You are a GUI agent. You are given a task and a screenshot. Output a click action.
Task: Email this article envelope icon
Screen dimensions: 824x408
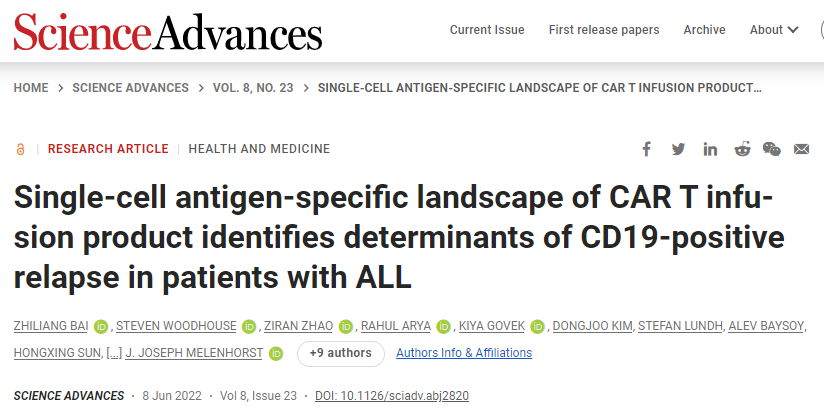[801, 149]
